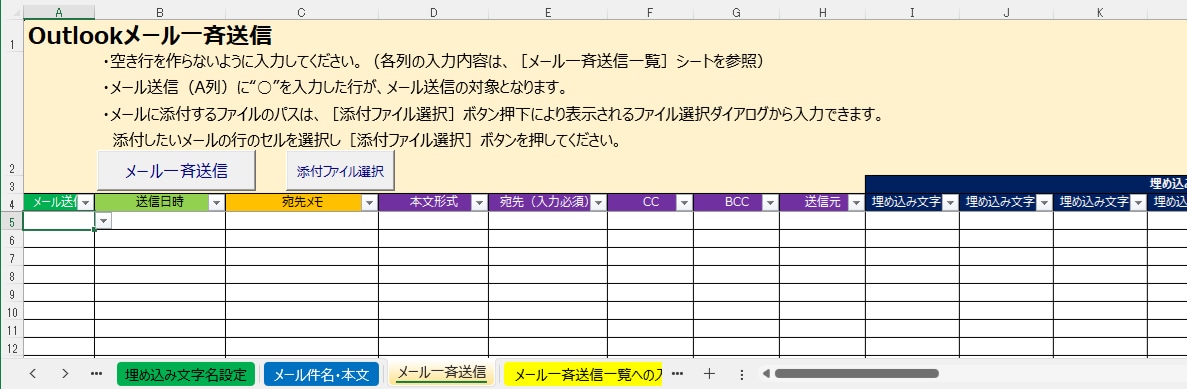Viewport: 1187px width, 389px height.
Task: Open the 送信日時 filter dropdown
Action: click(x=216, y=203)
